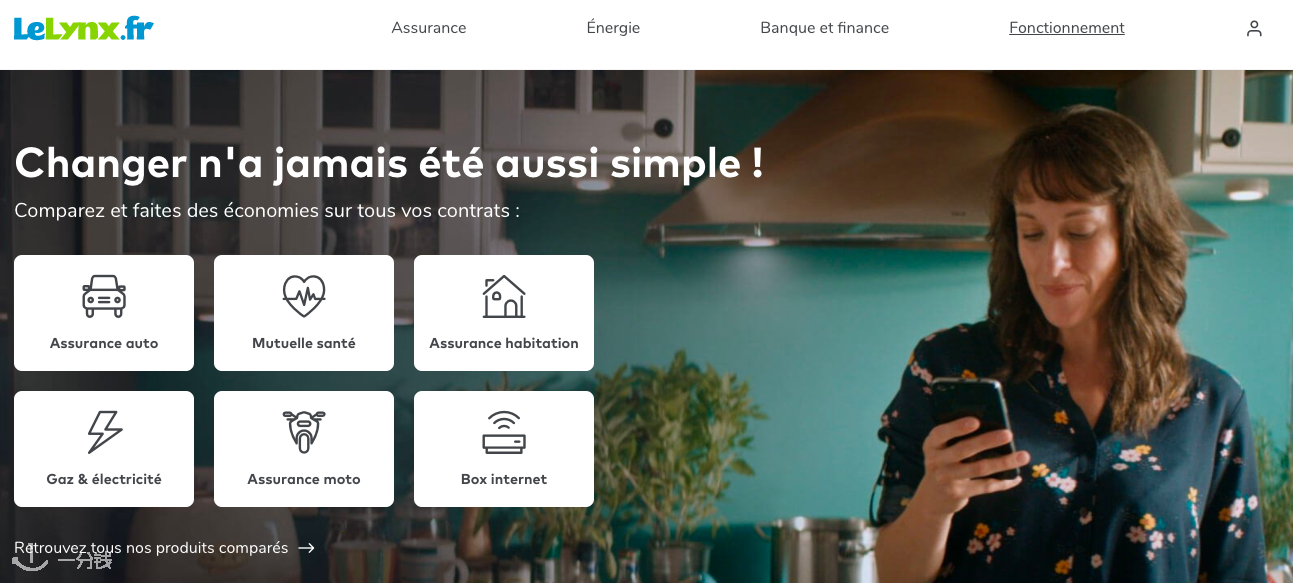This screenshot has width=1293, height=583.
Task: Click the Wi-Fi router Box internet icon
Action: coord(504,432)
